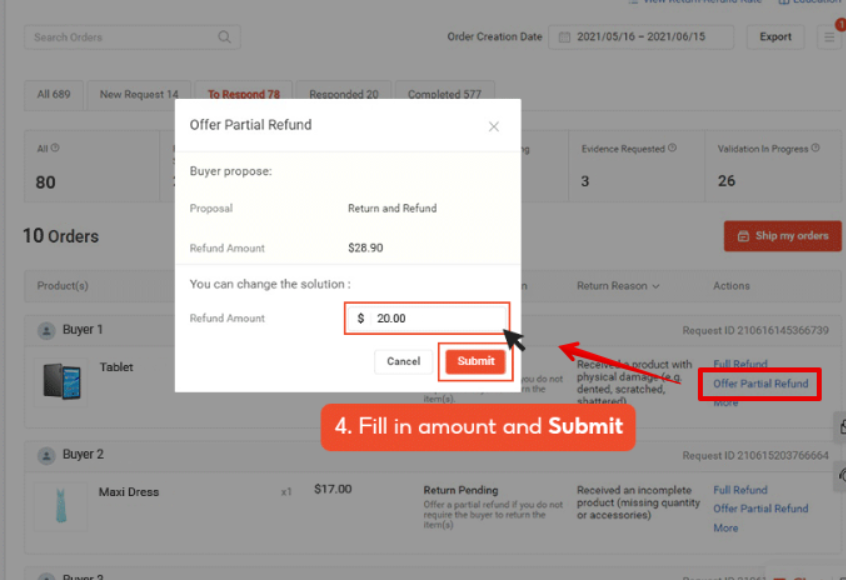846x580 pixels.
Task: Expand More actions for the Maxi Dress order
Action: coord(725,528)
